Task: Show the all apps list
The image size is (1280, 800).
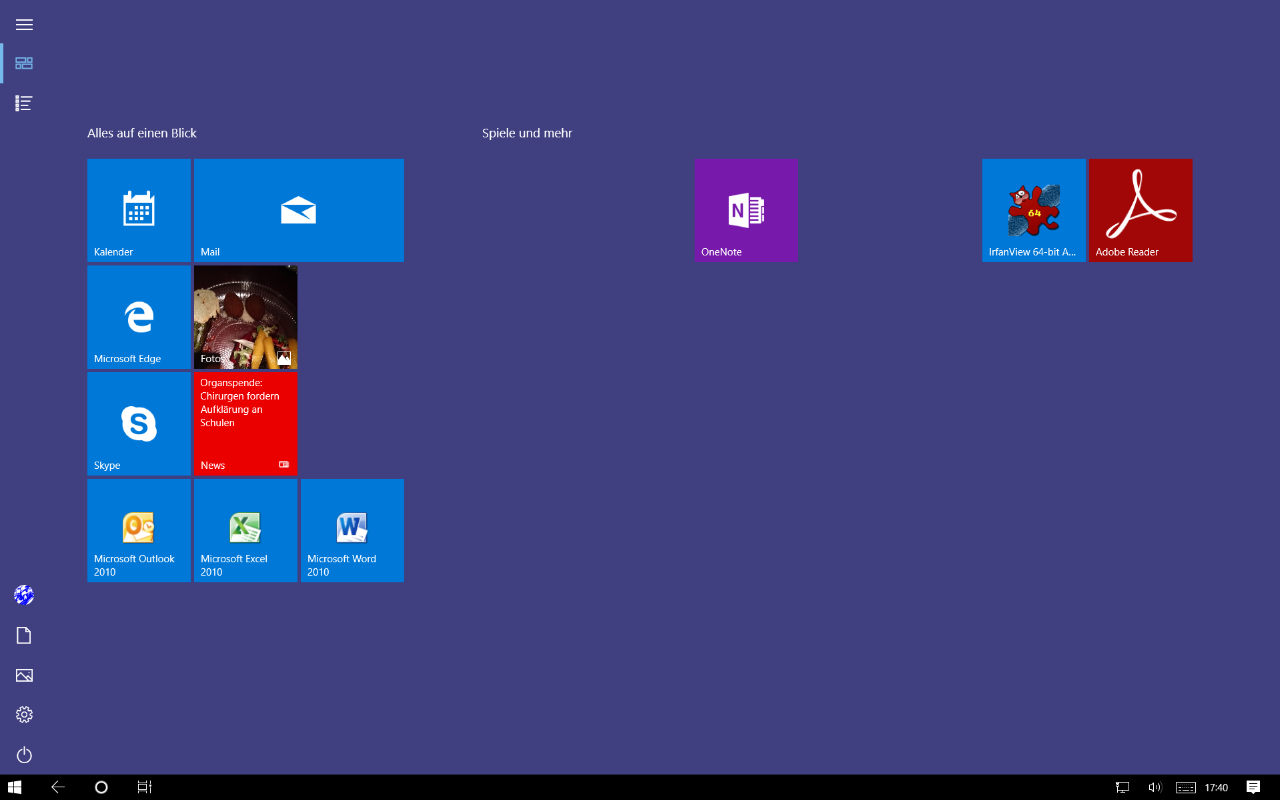Action: coord(24,103)
